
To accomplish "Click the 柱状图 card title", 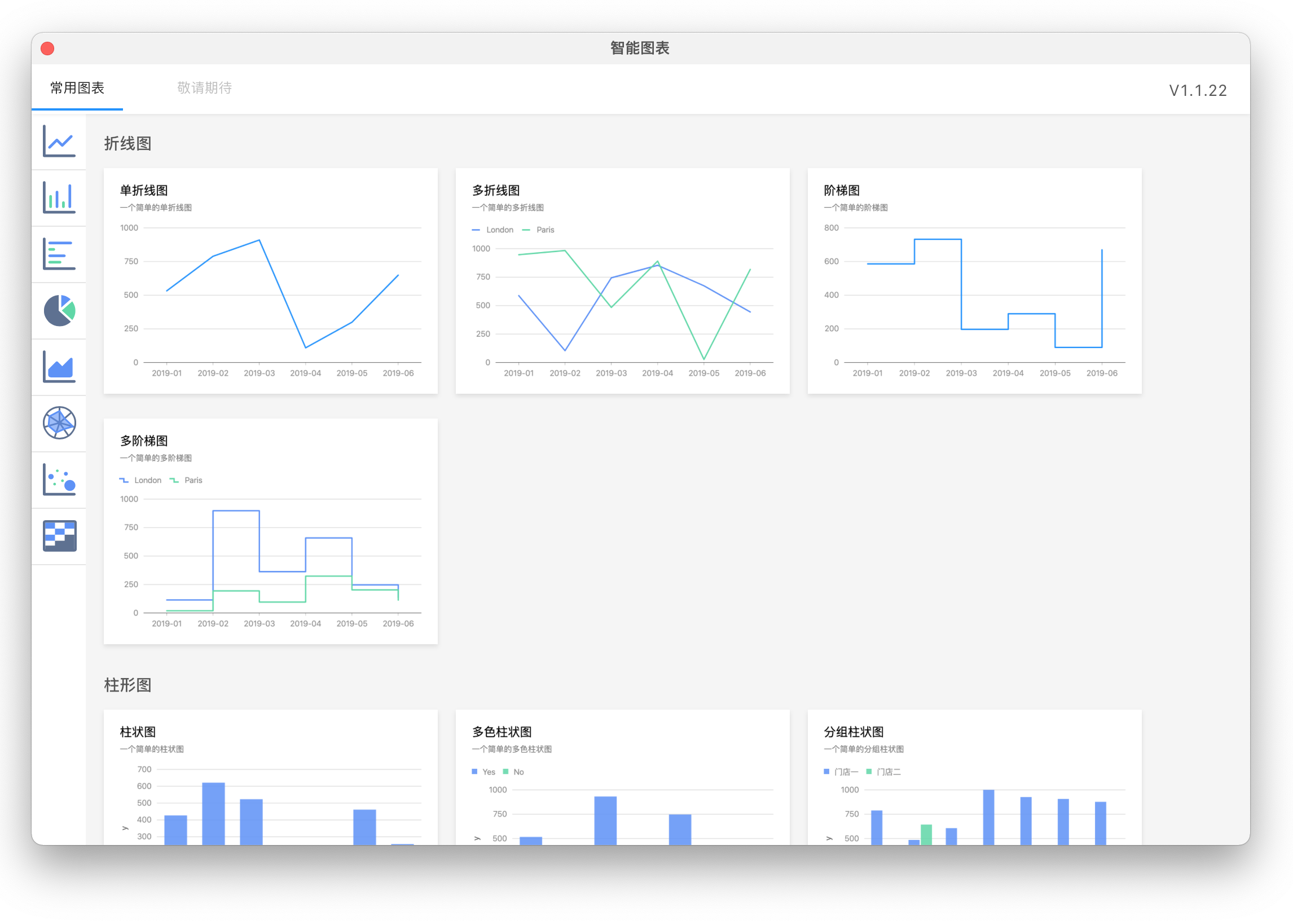I will [138, 732].
